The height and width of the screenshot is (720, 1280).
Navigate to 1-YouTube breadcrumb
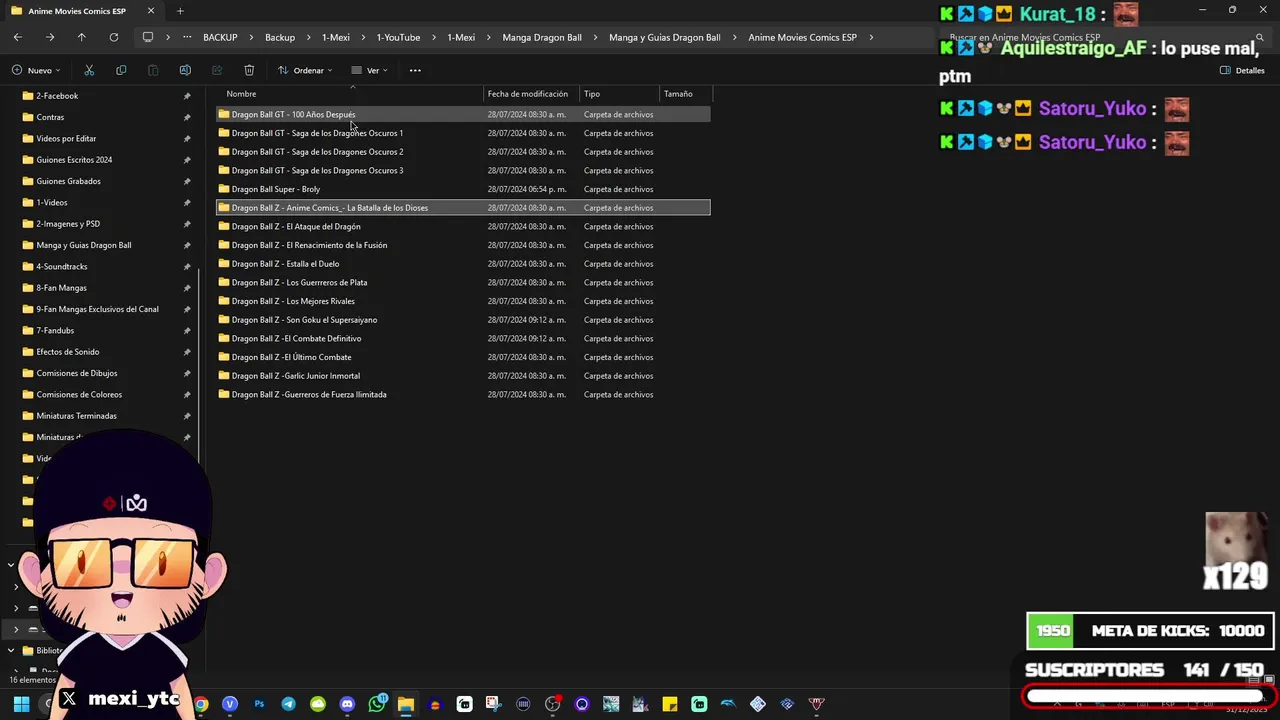coord(398,37)
